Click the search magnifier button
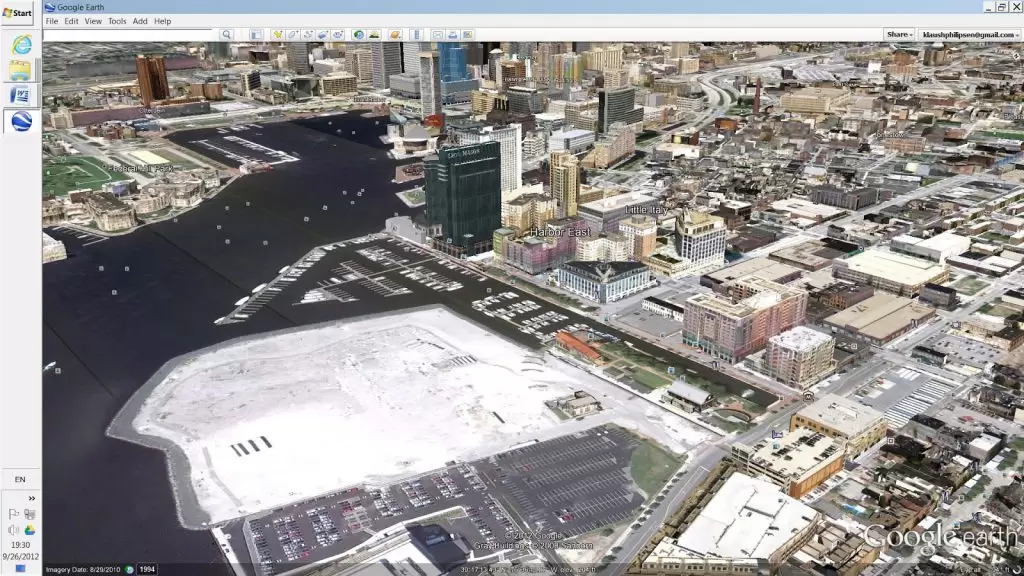The image size is (1024, 576). coord(227,35)
